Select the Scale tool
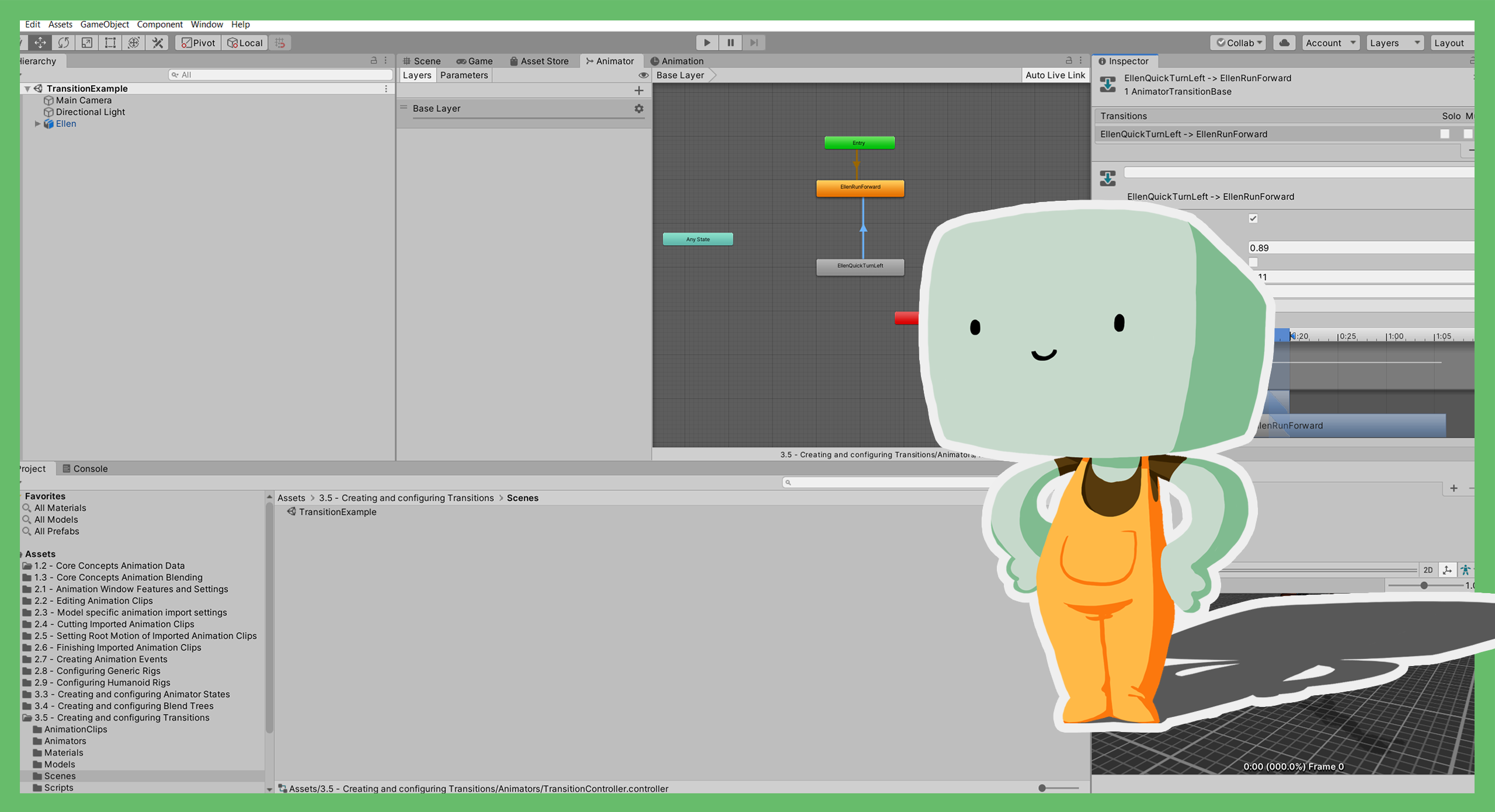1495x812 pixels. coord(86,42)
